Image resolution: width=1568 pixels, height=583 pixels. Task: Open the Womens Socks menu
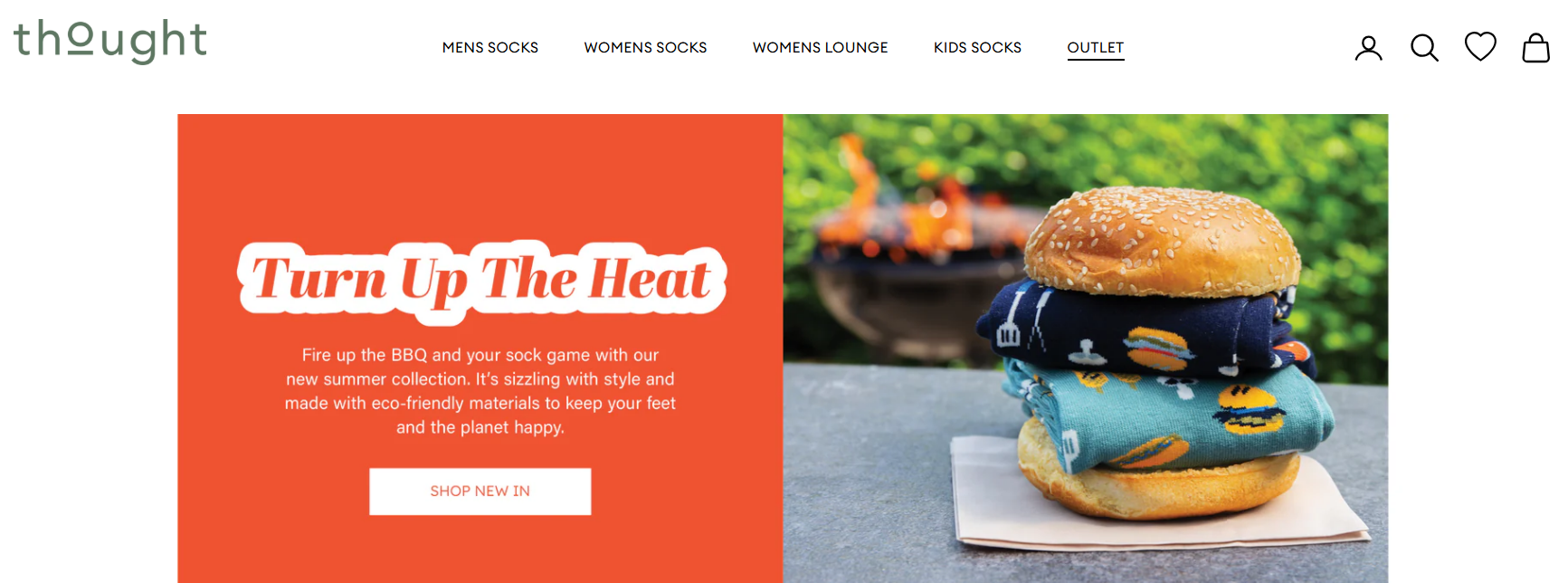645,47
